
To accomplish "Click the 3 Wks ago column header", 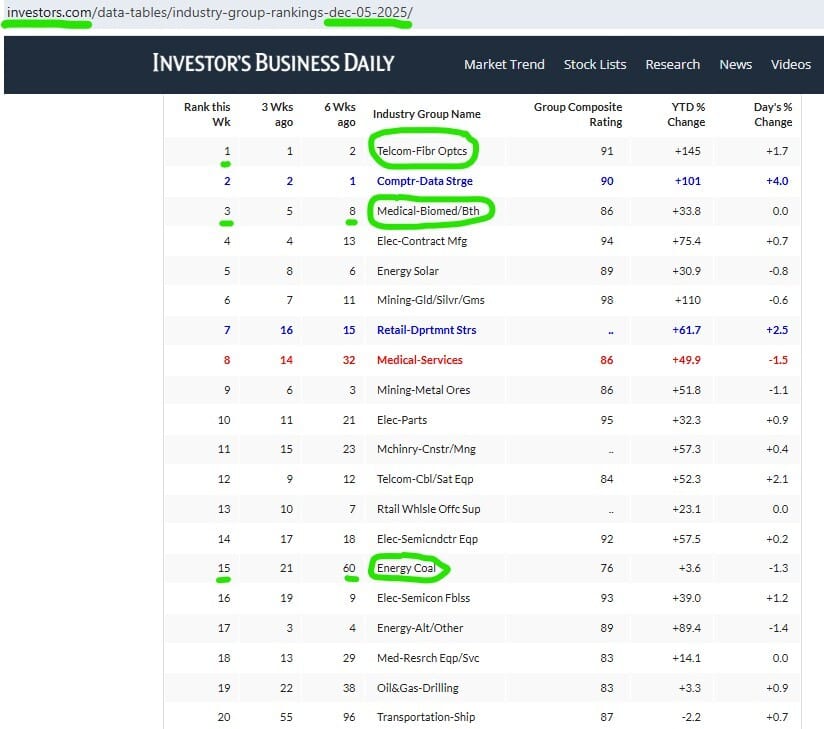I will pos(277,114).
